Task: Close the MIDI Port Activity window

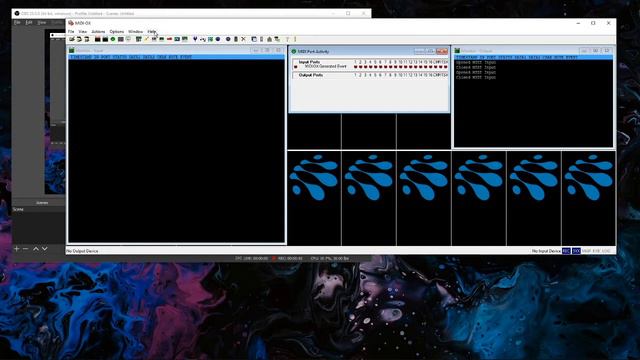Action: (442, 51)
